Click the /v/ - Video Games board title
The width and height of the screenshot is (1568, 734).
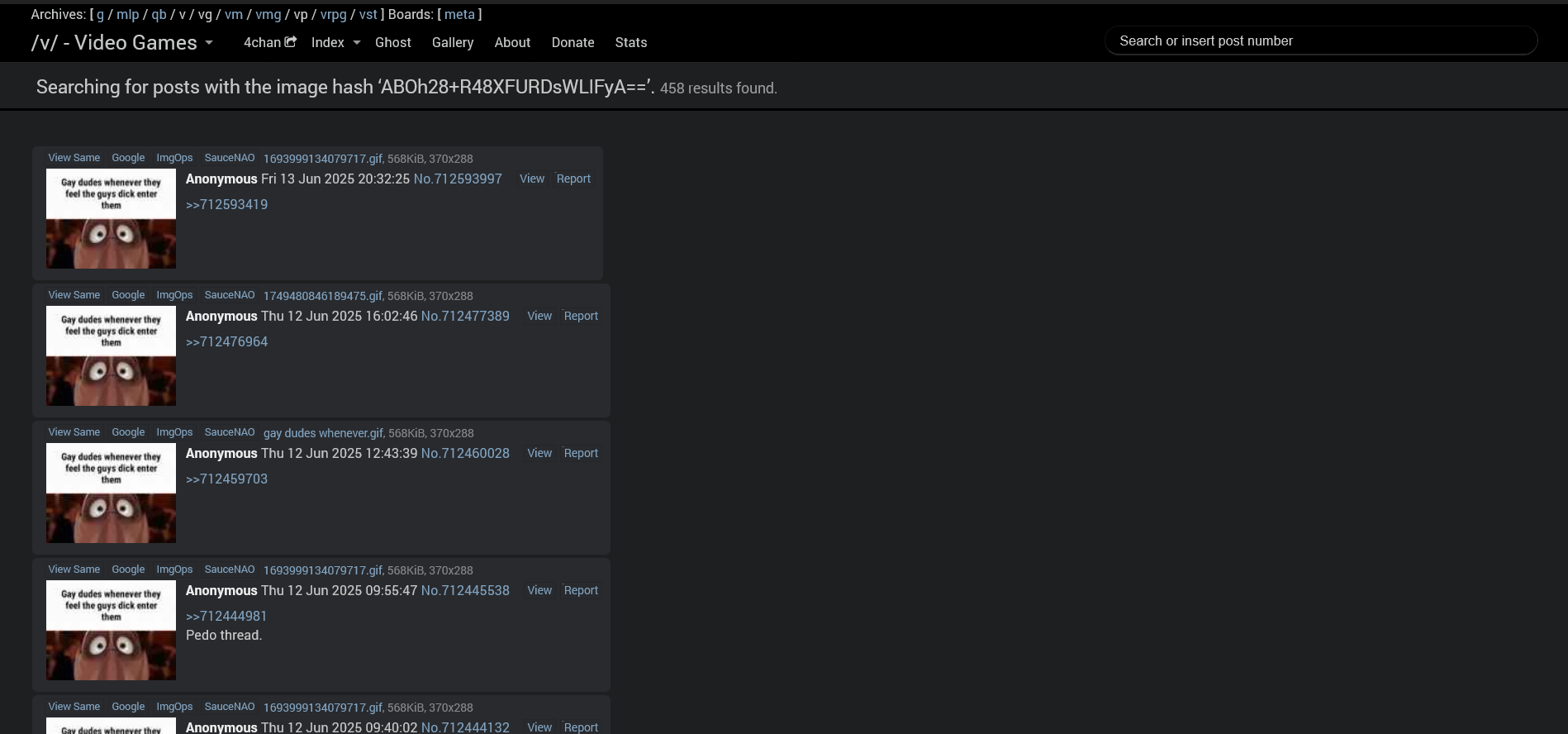pos(114,43)
